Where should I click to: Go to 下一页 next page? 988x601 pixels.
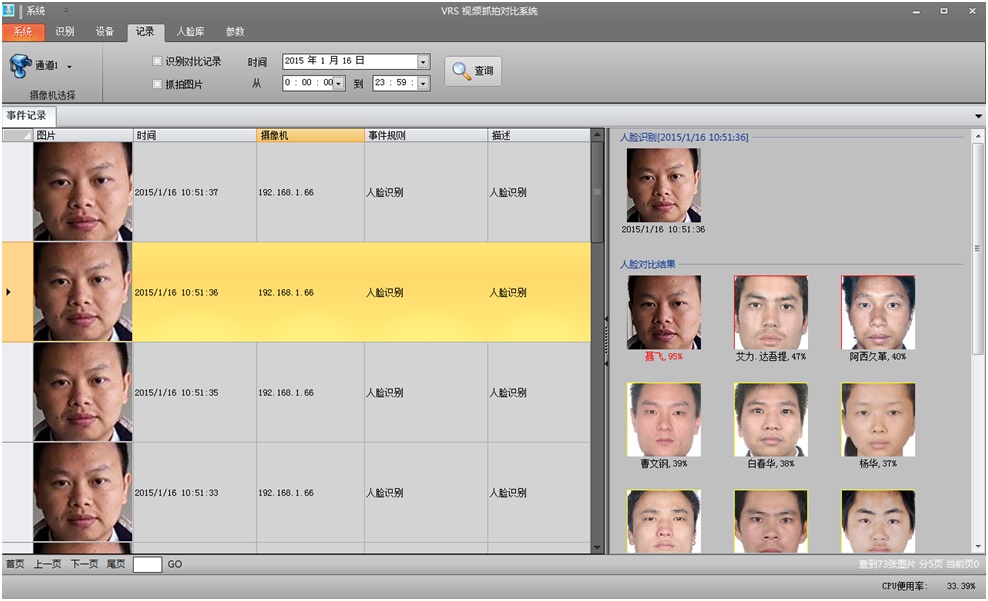(x=84, y=564)
